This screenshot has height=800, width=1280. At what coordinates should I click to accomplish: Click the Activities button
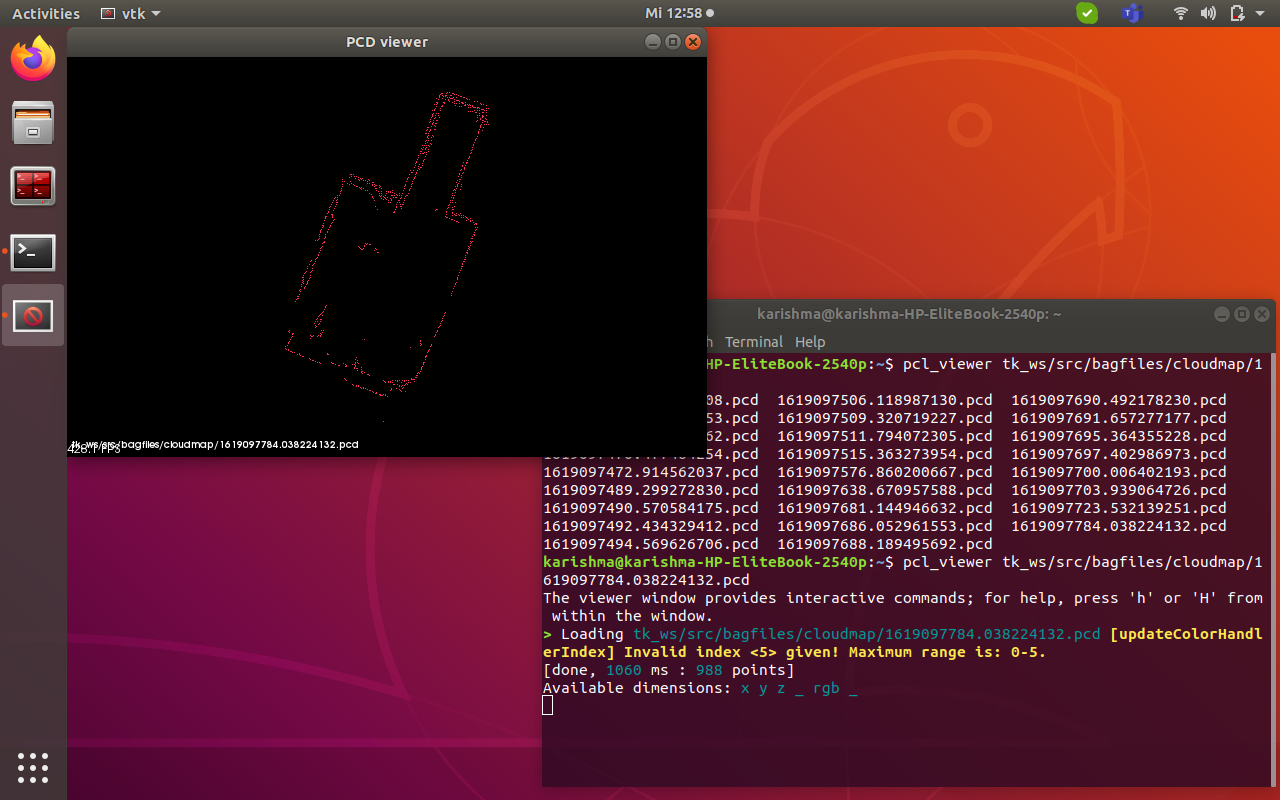(x=46, y=13)
